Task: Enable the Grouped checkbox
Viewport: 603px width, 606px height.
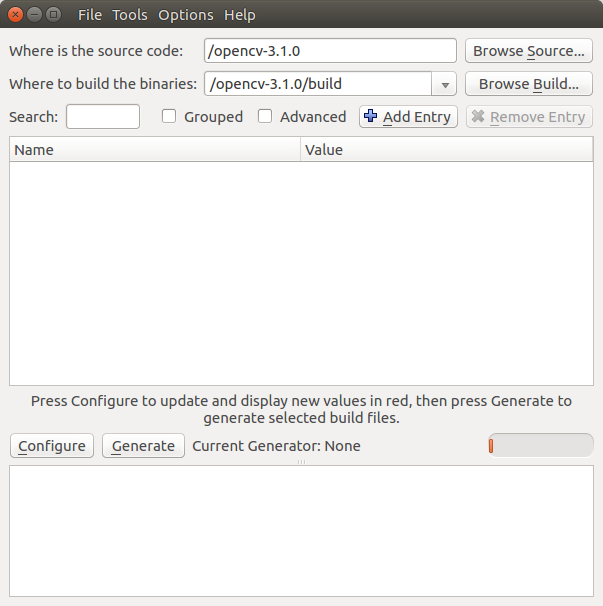Action: [x=169, y=117]
